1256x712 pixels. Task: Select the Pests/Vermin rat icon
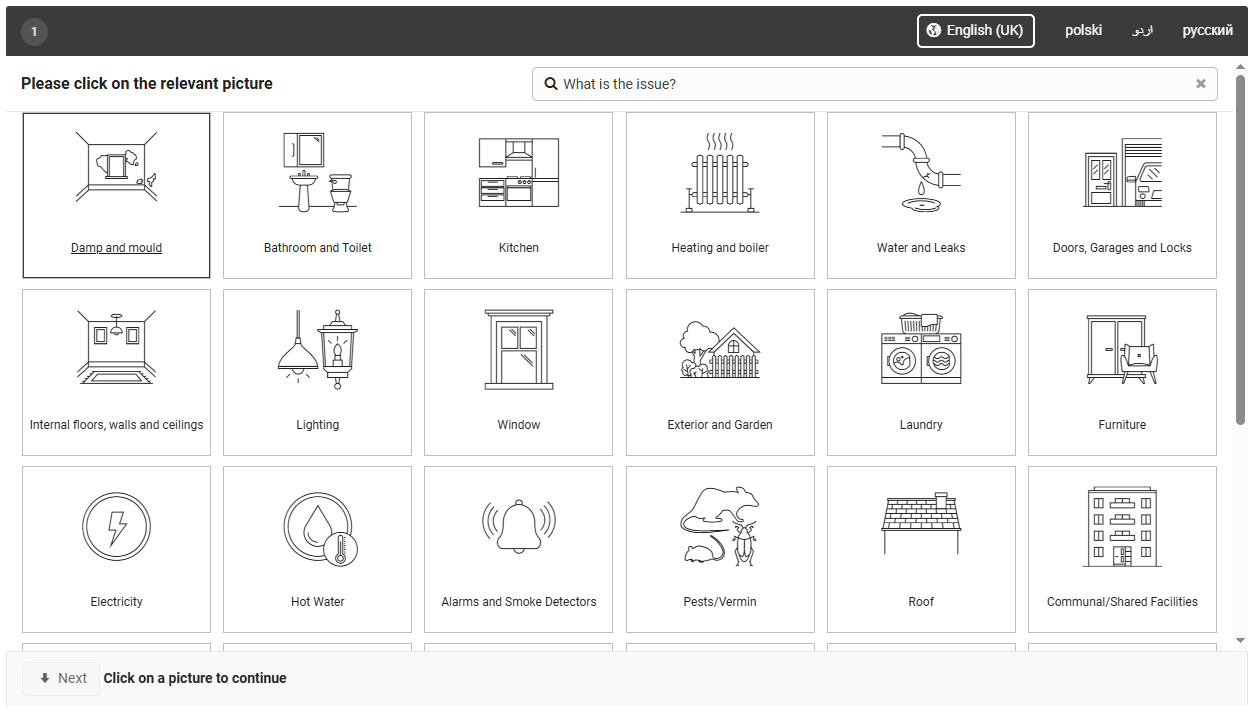720,526
